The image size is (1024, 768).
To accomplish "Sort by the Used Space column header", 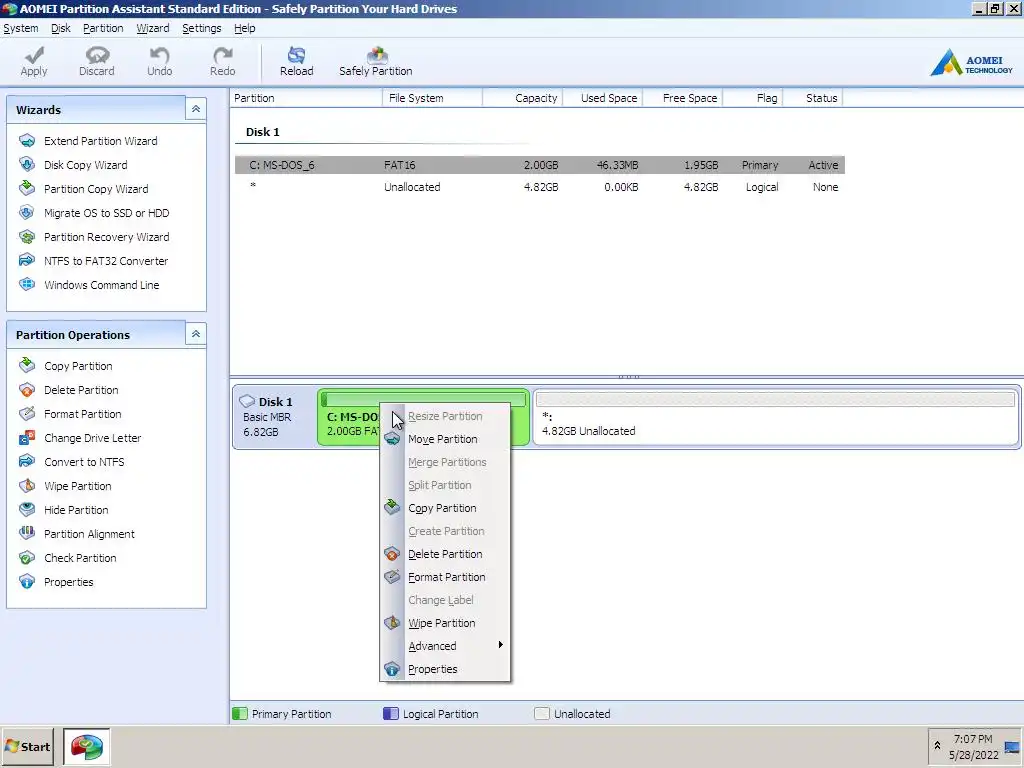I will 602,98.
